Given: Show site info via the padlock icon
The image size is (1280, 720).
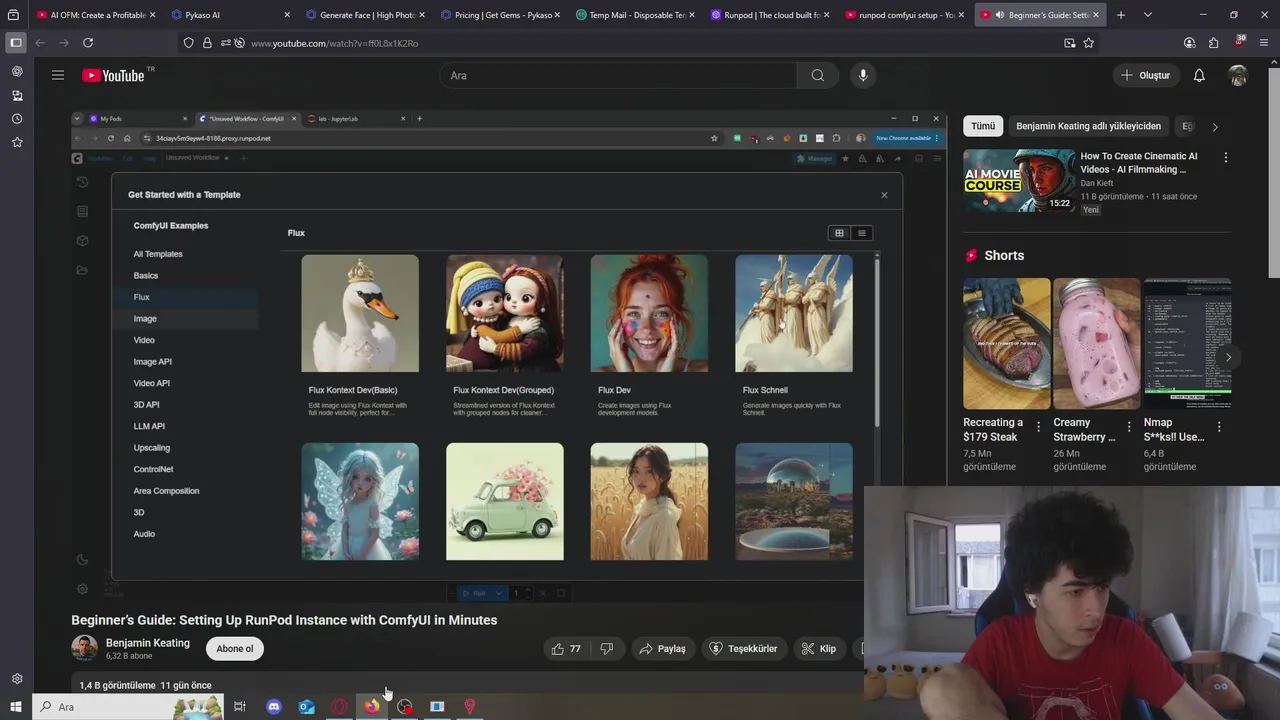Looking at the screenshot, I should tap(207, 43).
